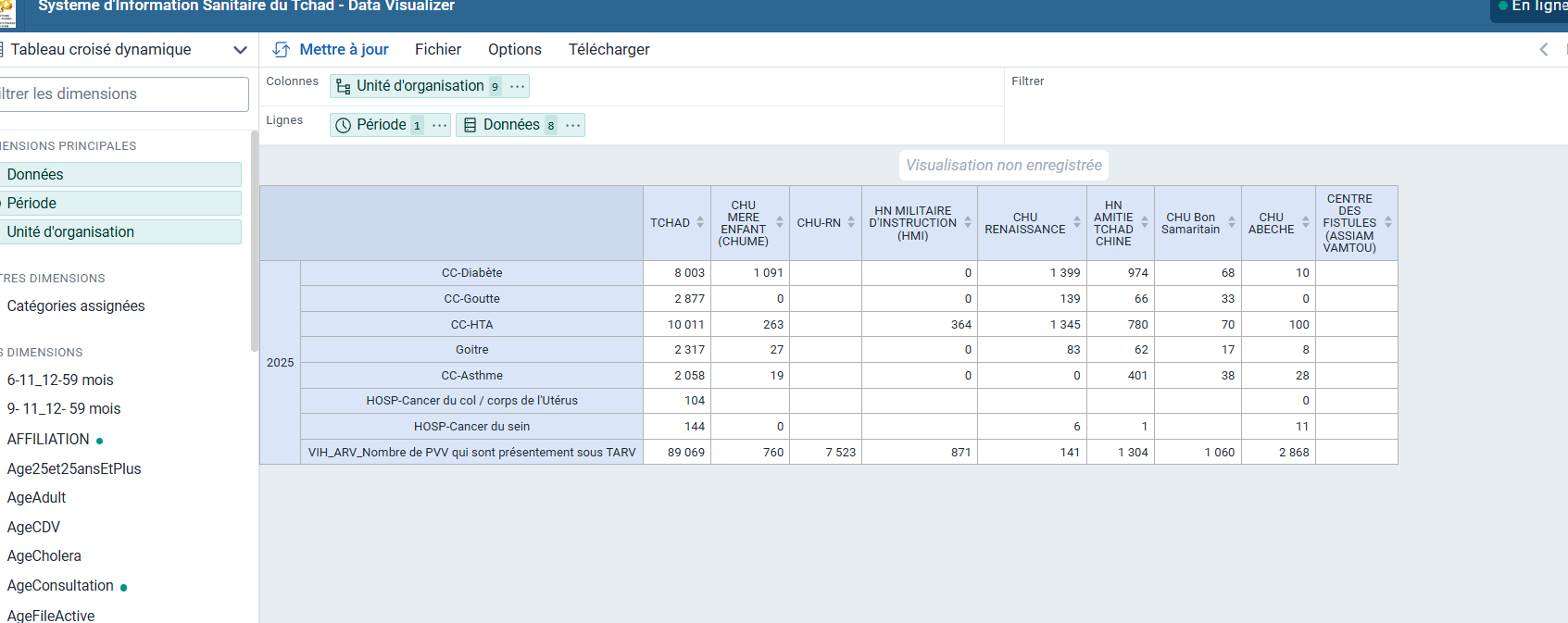
Task: Open the Options menu
Action: click(x=515, y=50)
